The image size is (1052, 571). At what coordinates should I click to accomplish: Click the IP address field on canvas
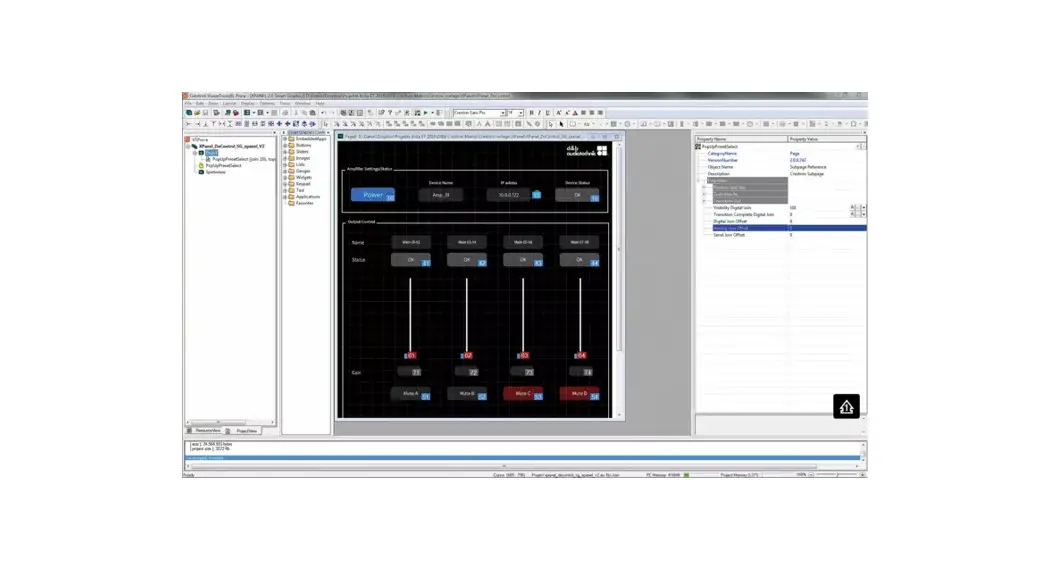click(509, 195)
